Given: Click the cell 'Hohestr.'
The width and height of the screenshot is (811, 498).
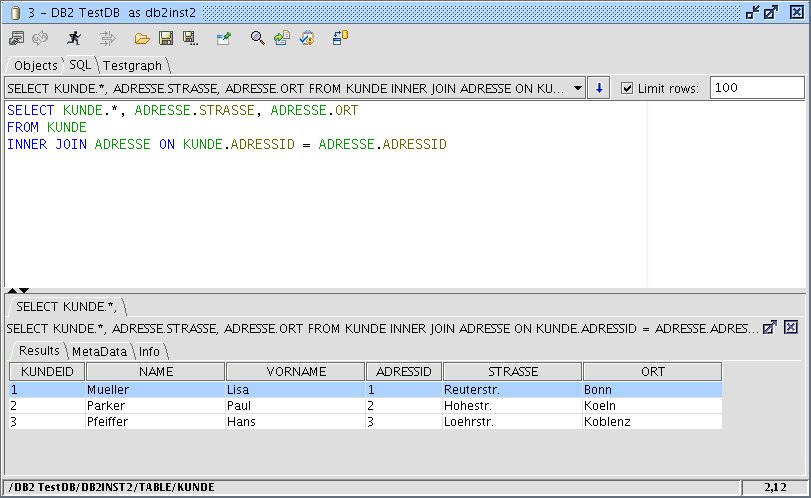Looking at the screenshot, I should pyautogui.click(x=513, y=405).
